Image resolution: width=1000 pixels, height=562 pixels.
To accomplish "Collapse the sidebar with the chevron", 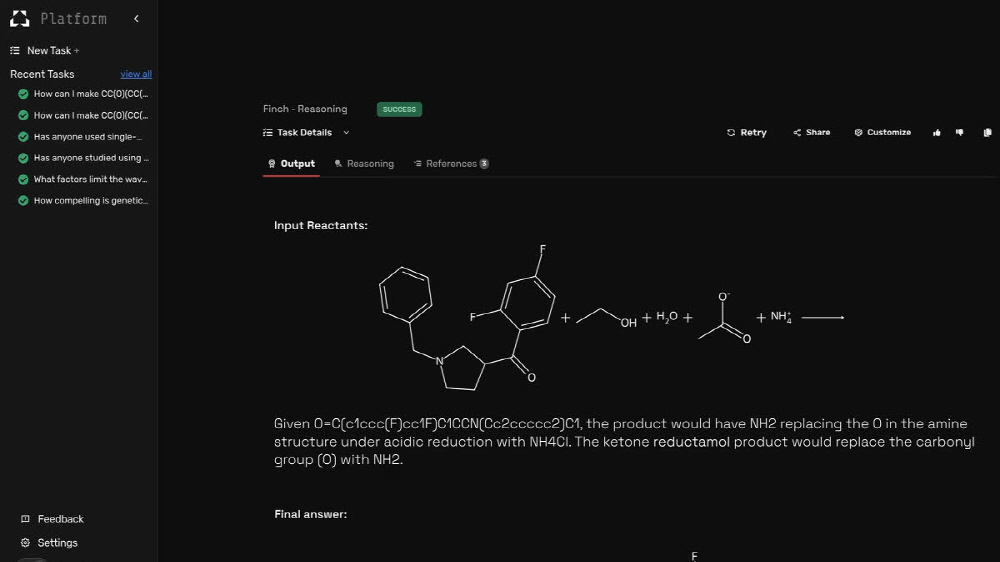I will pos(136,19).
